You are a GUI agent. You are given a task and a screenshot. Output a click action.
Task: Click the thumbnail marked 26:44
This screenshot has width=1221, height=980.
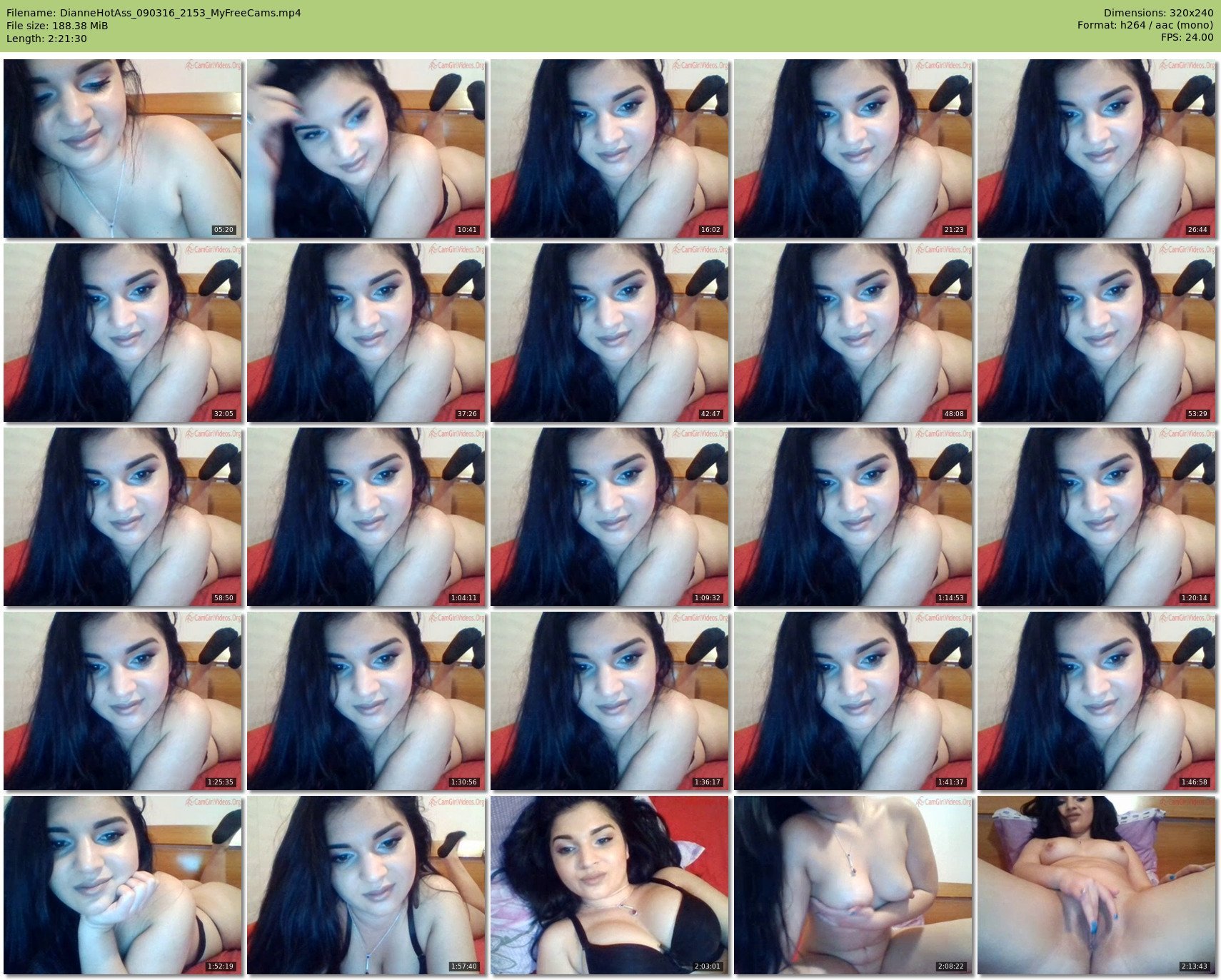coord(1097,148)
